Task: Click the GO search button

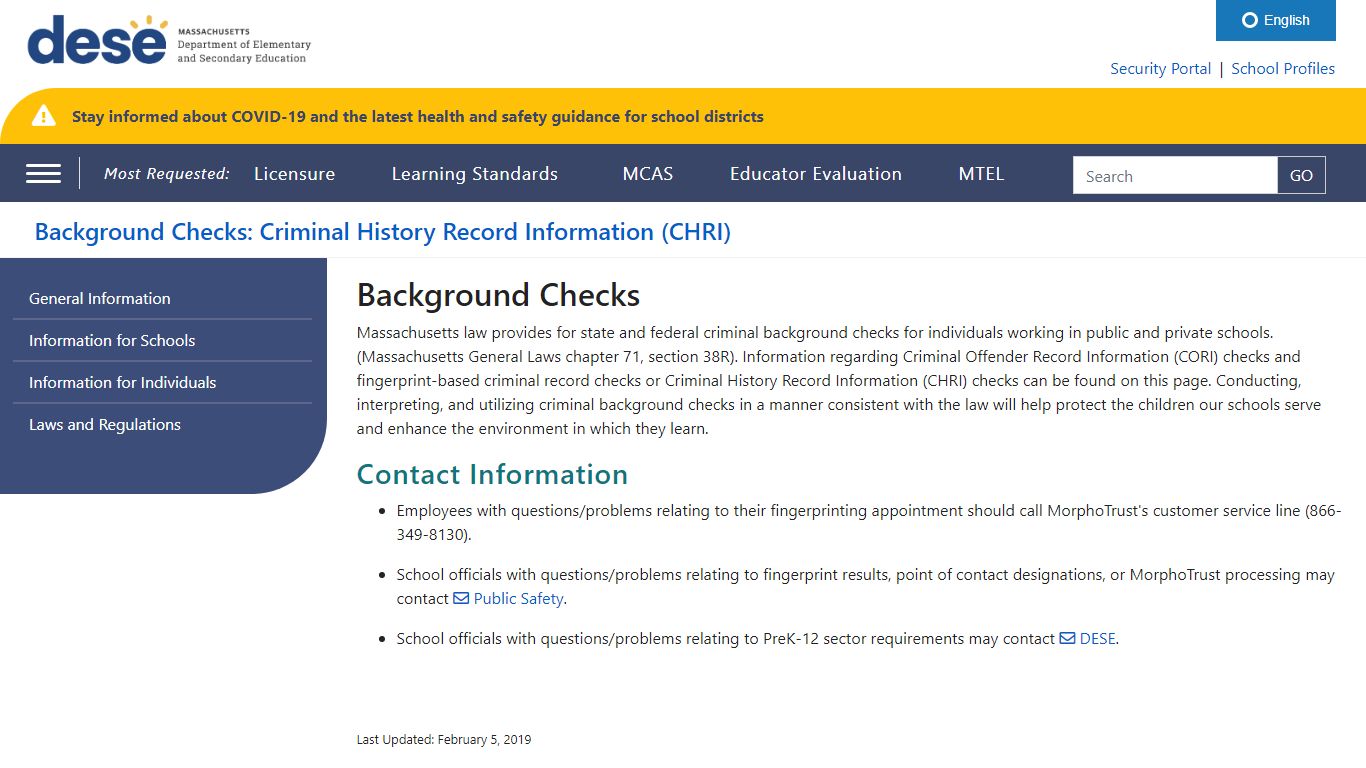Action: [x=1301, y=176]
